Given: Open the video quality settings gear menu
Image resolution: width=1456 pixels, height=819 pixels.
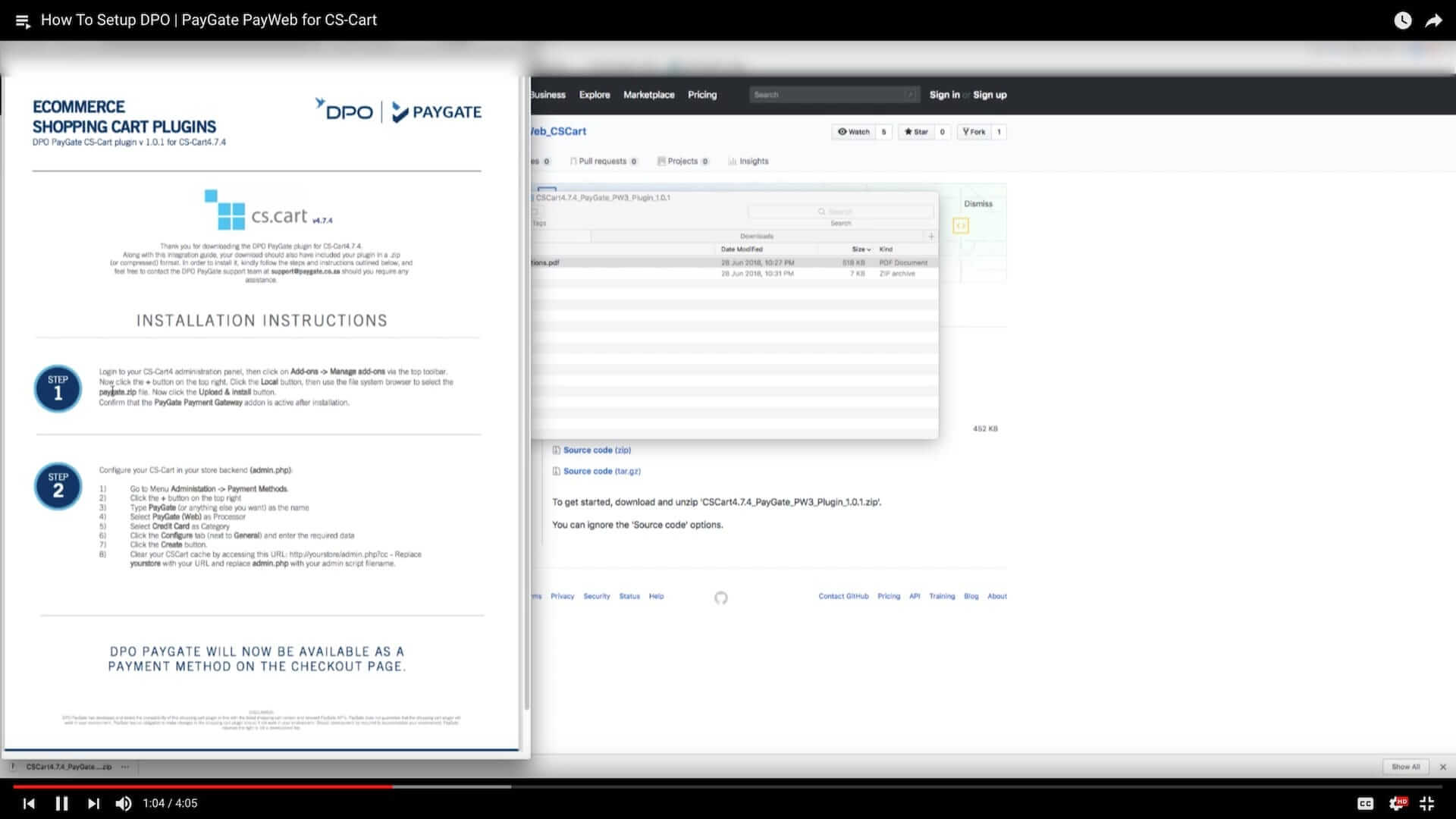Looking at the screenshot, I should 1399,803.
